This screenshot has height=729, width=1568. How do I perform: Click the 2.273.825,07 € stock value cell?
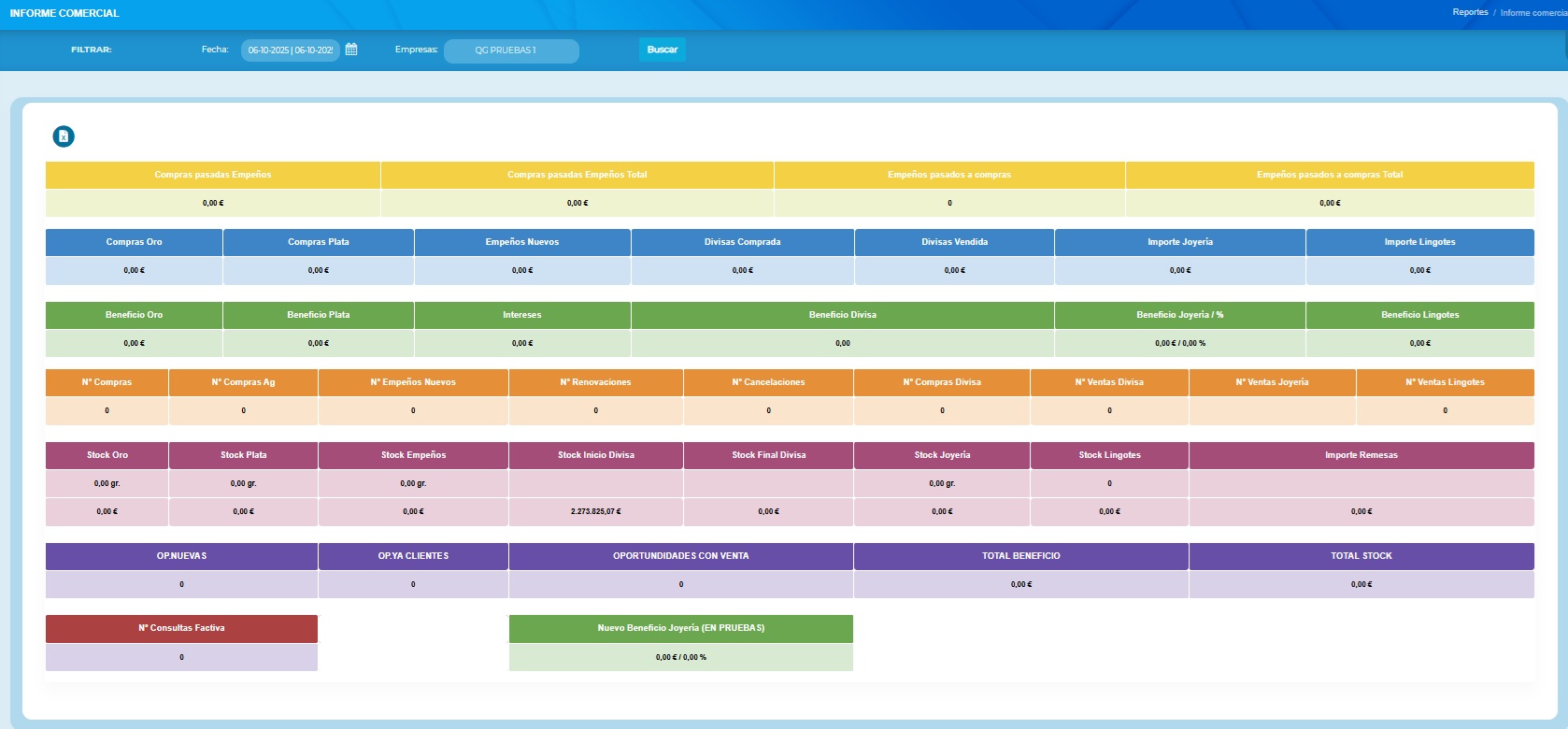click(x=595, y=512)
